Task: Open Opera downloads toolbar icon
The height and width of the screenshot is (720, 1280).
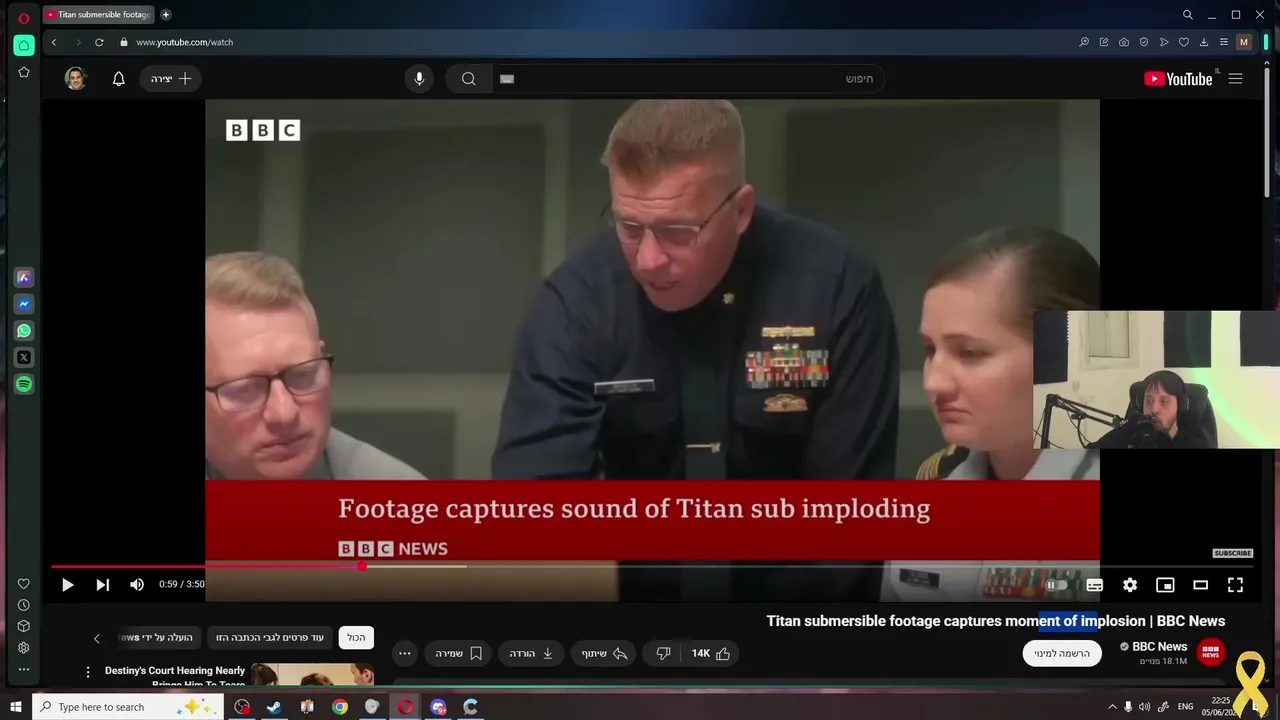Action: pos(1204,42)
